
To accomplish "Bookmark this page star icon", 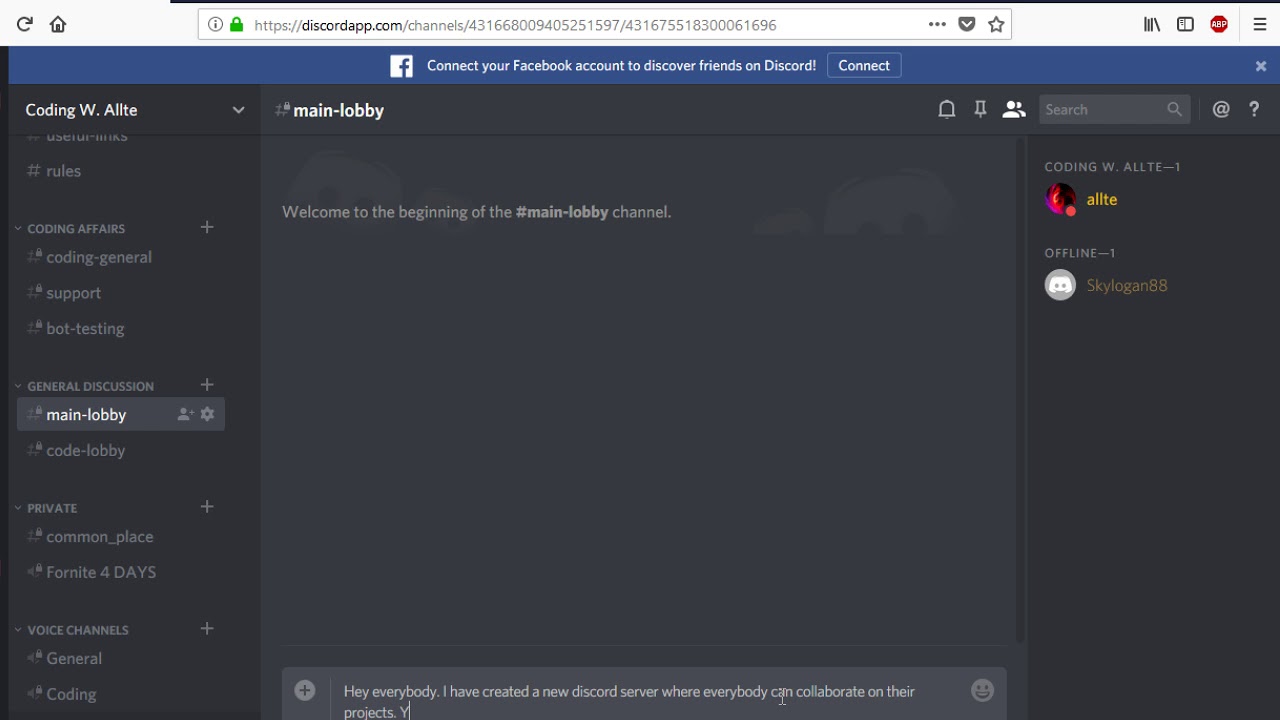I will coord(996,25).
